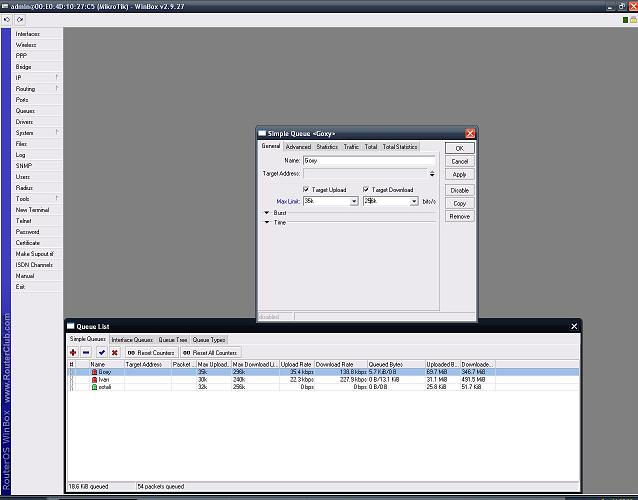The image size is (638, 500).
Task: Switch to the Total Statistics tab
Action: point(400,147)
